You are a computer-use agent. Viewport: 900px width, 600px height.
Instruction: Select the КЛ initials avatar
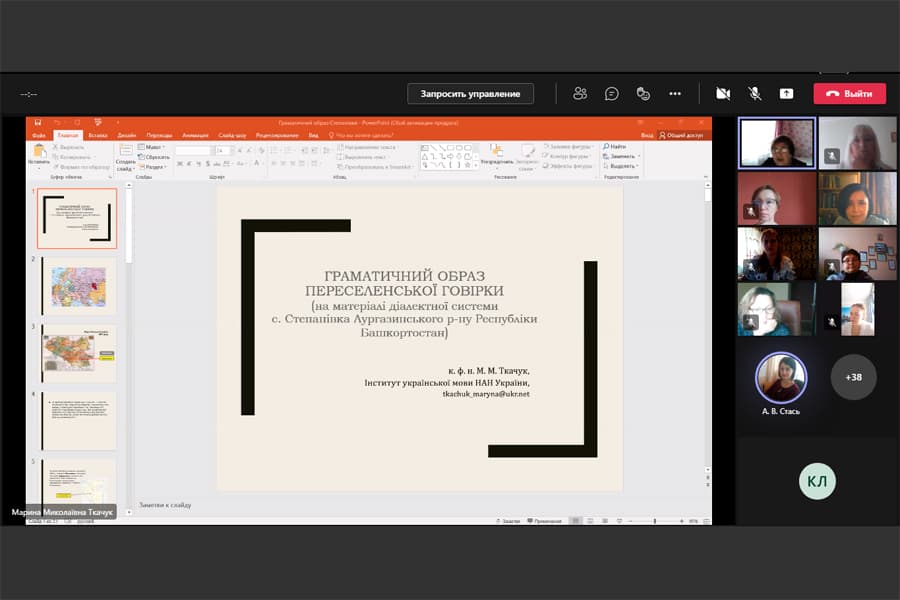pos(817,481)
